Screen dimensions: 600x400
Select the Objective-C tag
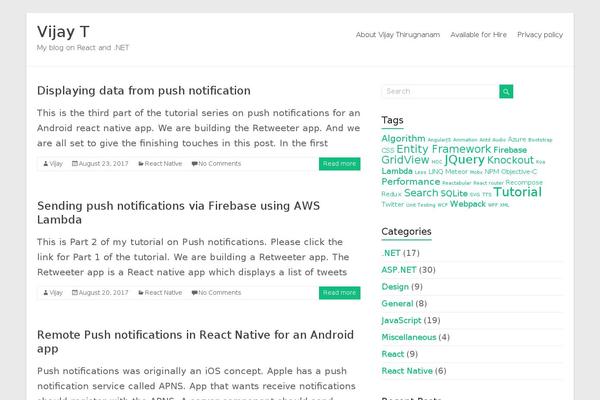(519, 172)
